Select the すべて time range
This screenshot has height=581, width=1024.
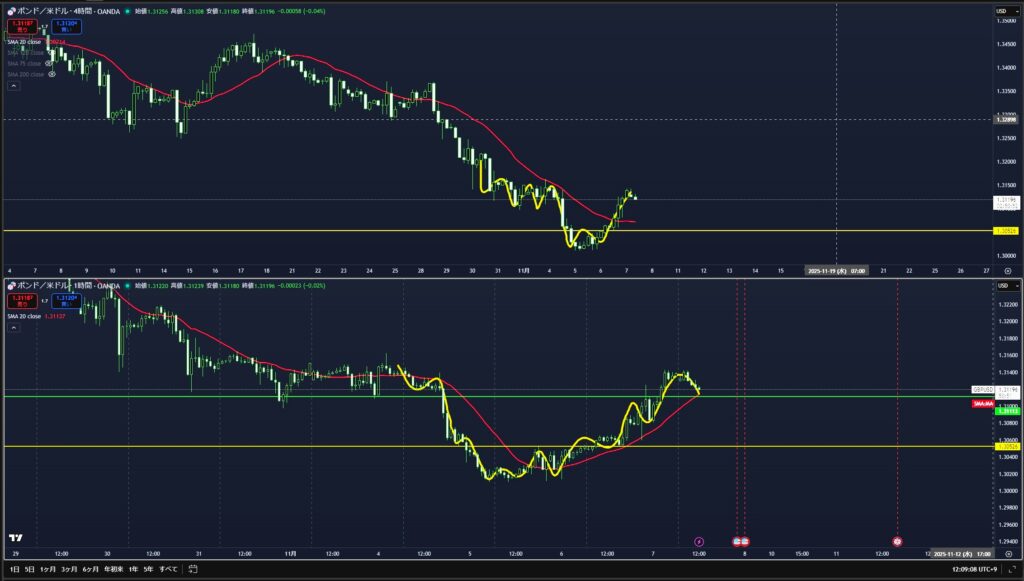pyautogui.click(x=168, y=569)
